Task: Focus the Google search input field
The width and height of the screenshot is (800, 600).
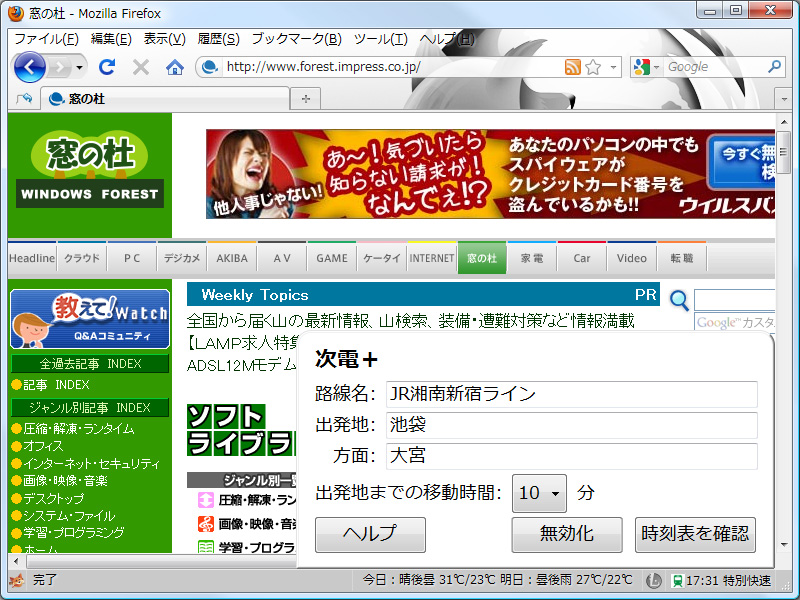Action: coord(714,67)
